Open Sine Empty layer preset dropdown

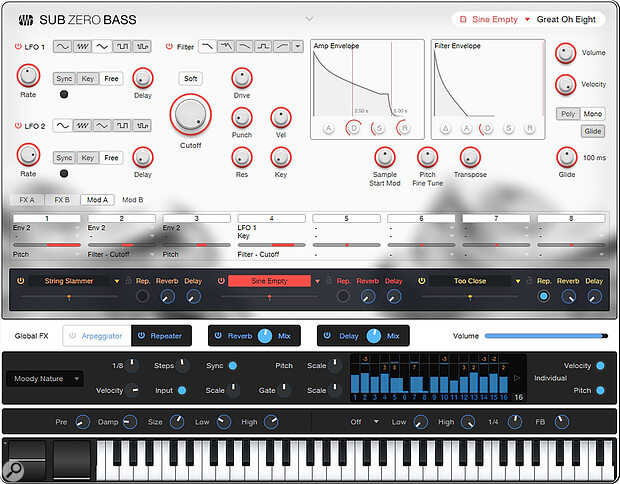point(317,281)
